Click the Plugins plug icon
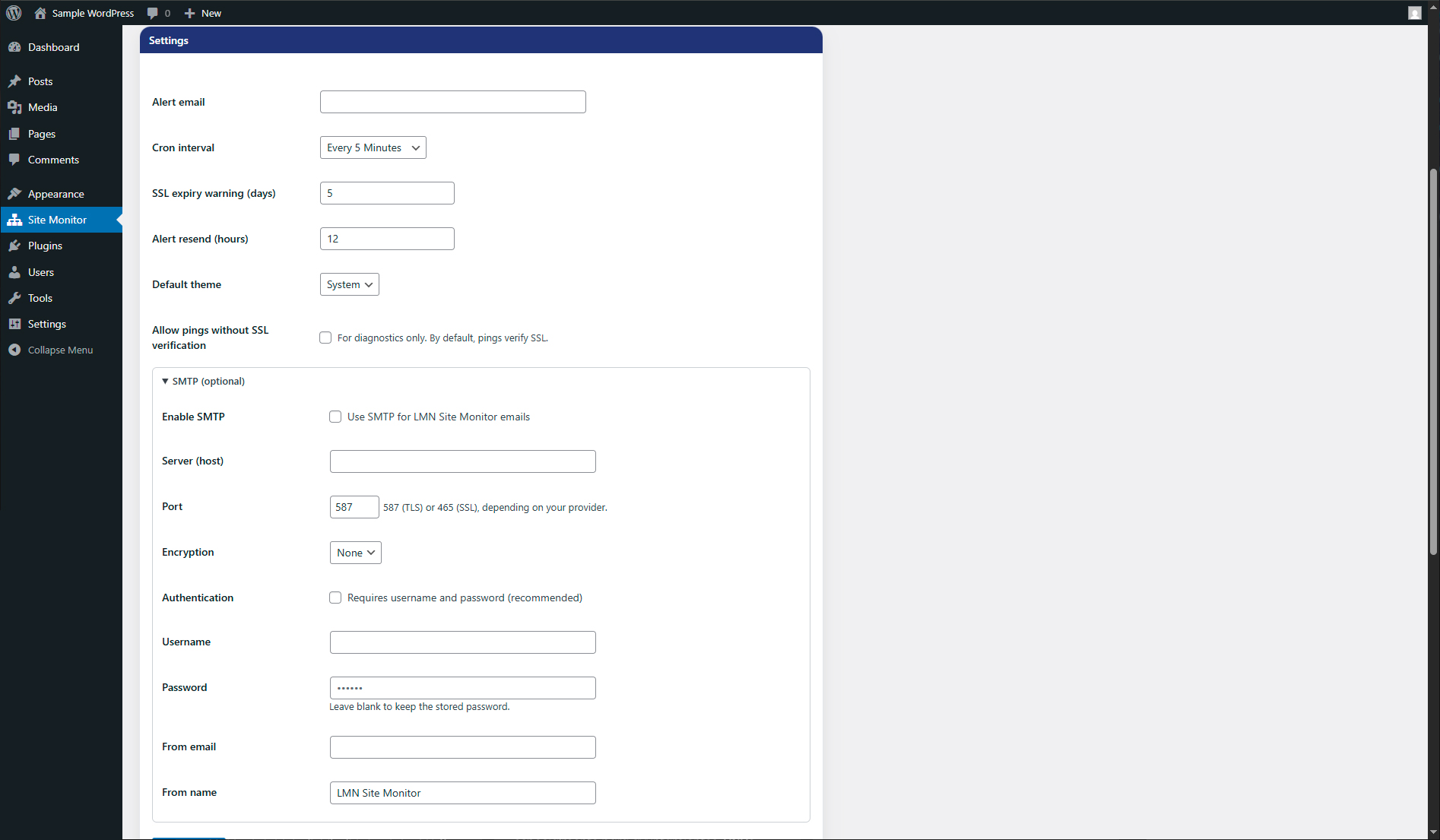Viewport: 1440px width, 840px height. tap(14, 246)
